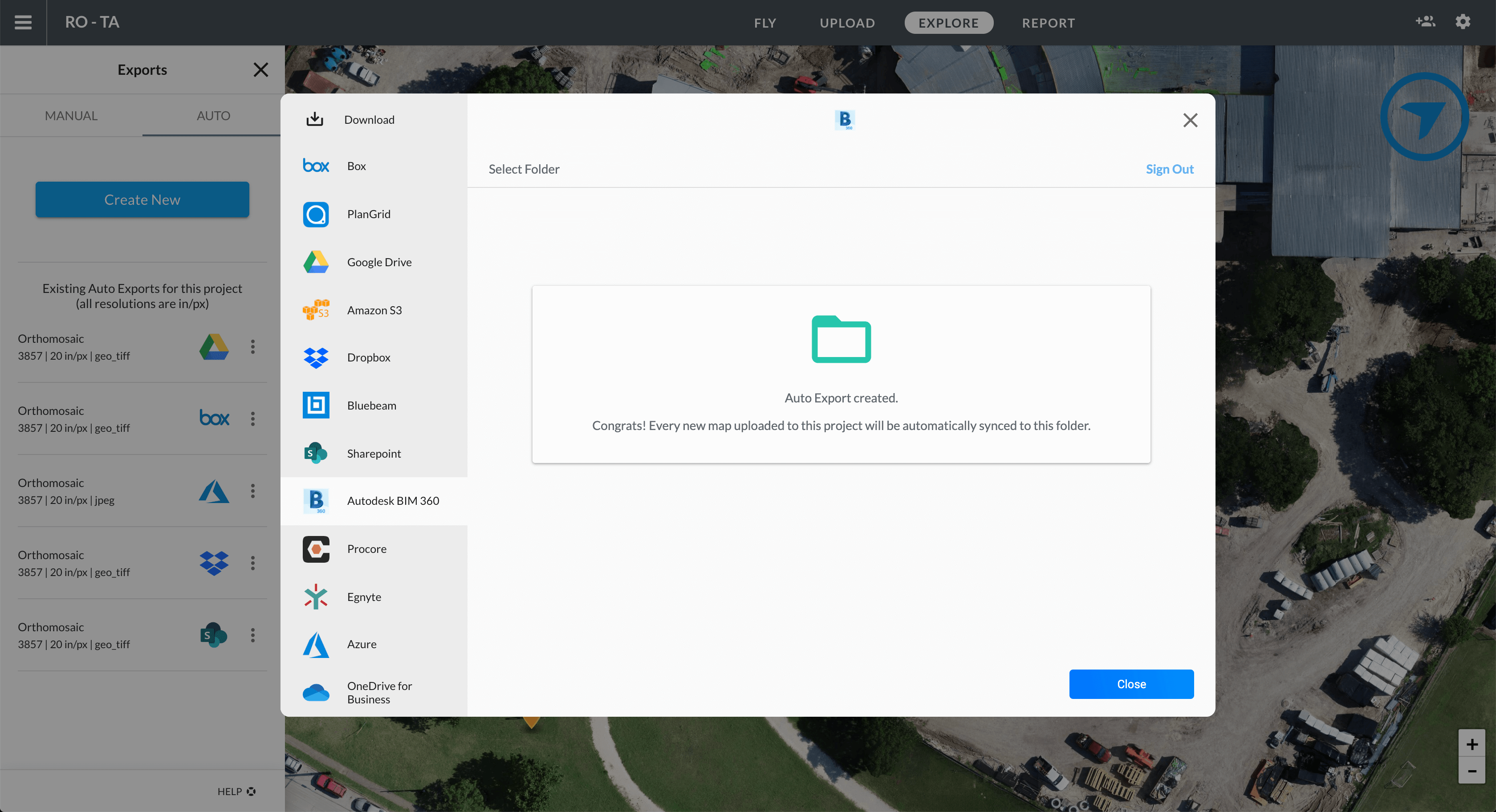Click the box logo in exports list

click(214, 418)
